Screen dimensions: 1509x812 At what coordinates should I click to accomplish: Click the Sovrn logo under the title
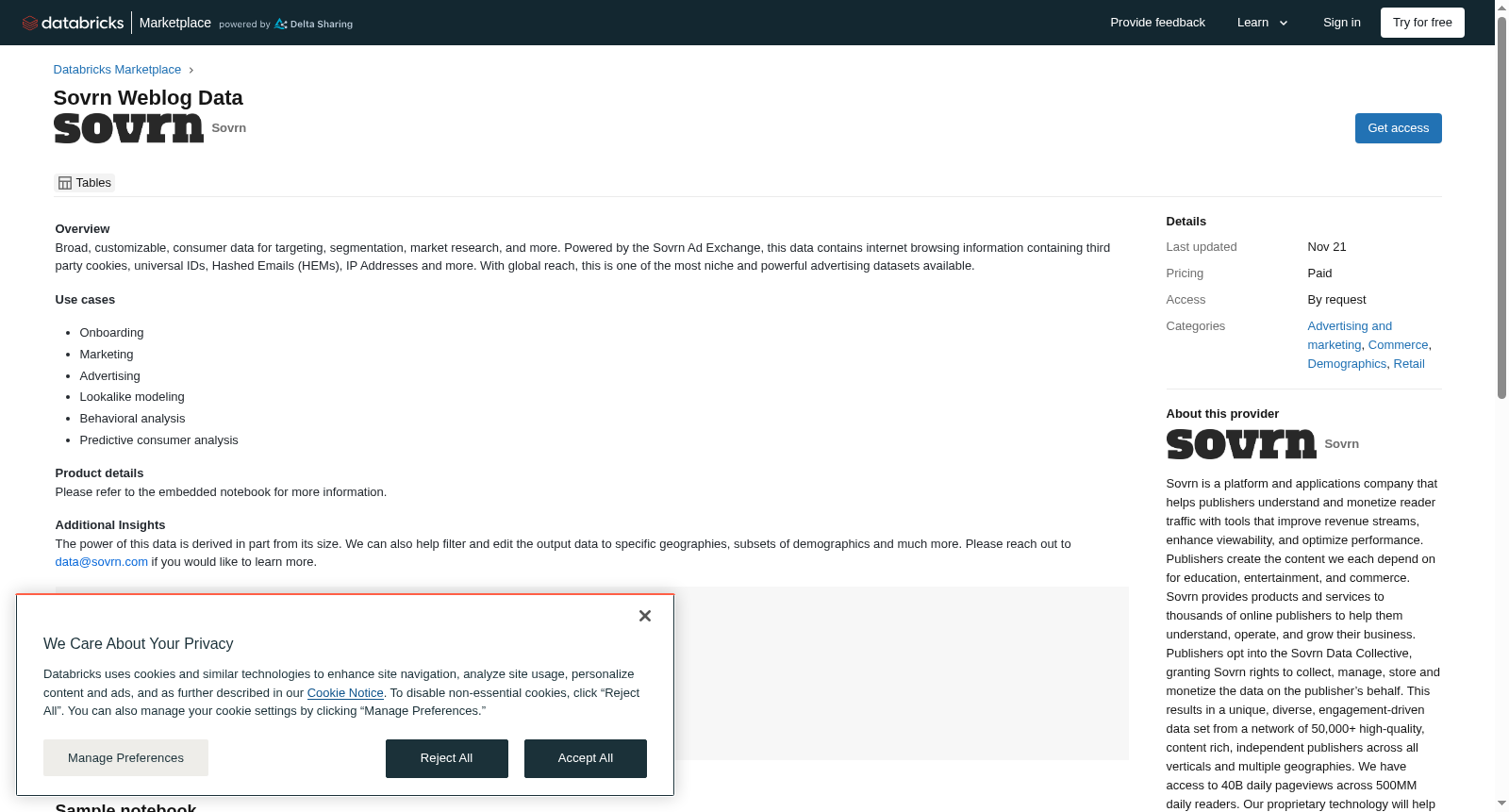(x=128, y=128)
